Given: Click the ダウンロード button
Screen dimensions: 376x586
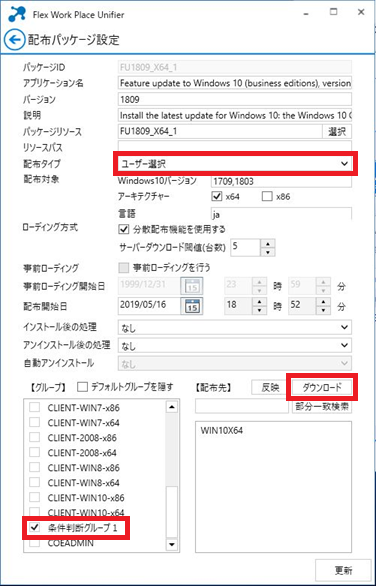Looking at the screenshot, I should [x=321, y=388].
